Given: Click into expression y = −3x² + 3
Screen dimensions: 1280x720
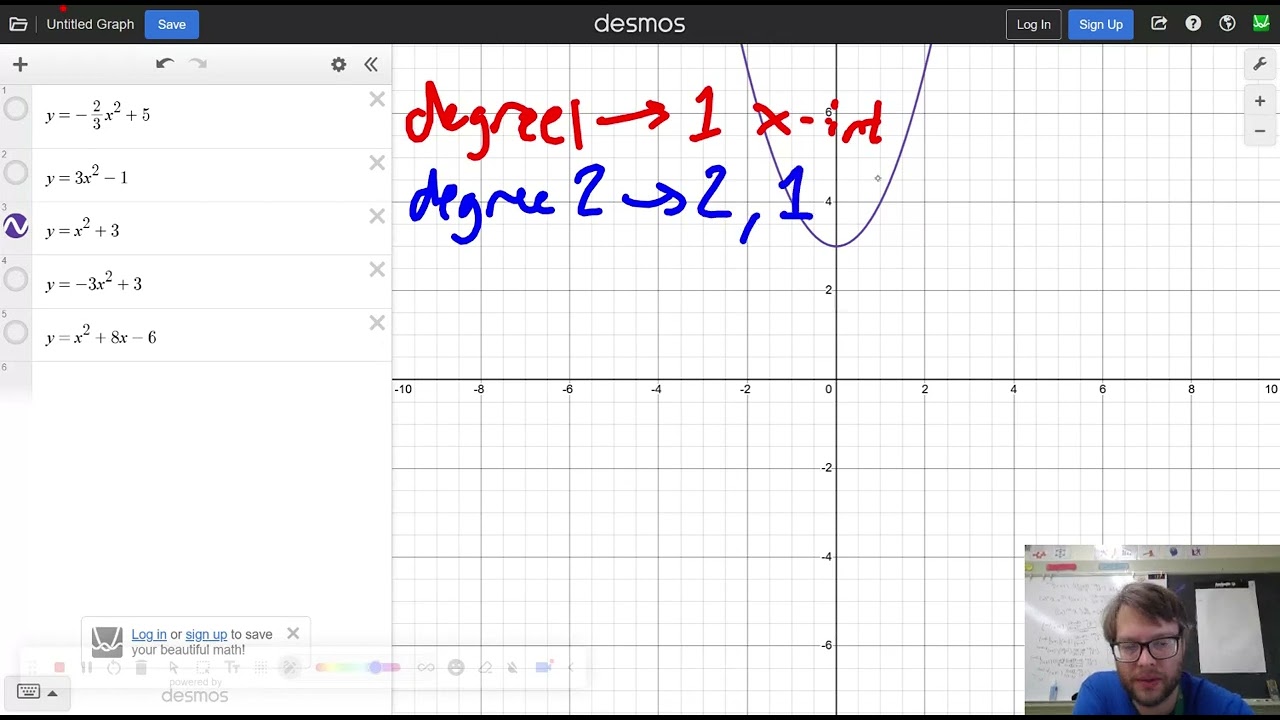Looking at the screenshot, I should (x=94, y=284).
